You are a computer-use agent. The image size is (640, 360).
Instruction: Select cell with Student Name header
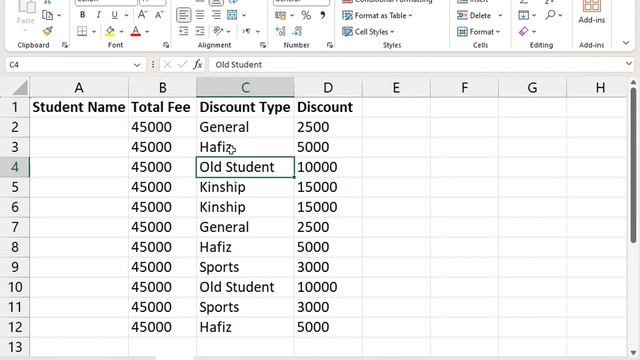tap(79, 107)
